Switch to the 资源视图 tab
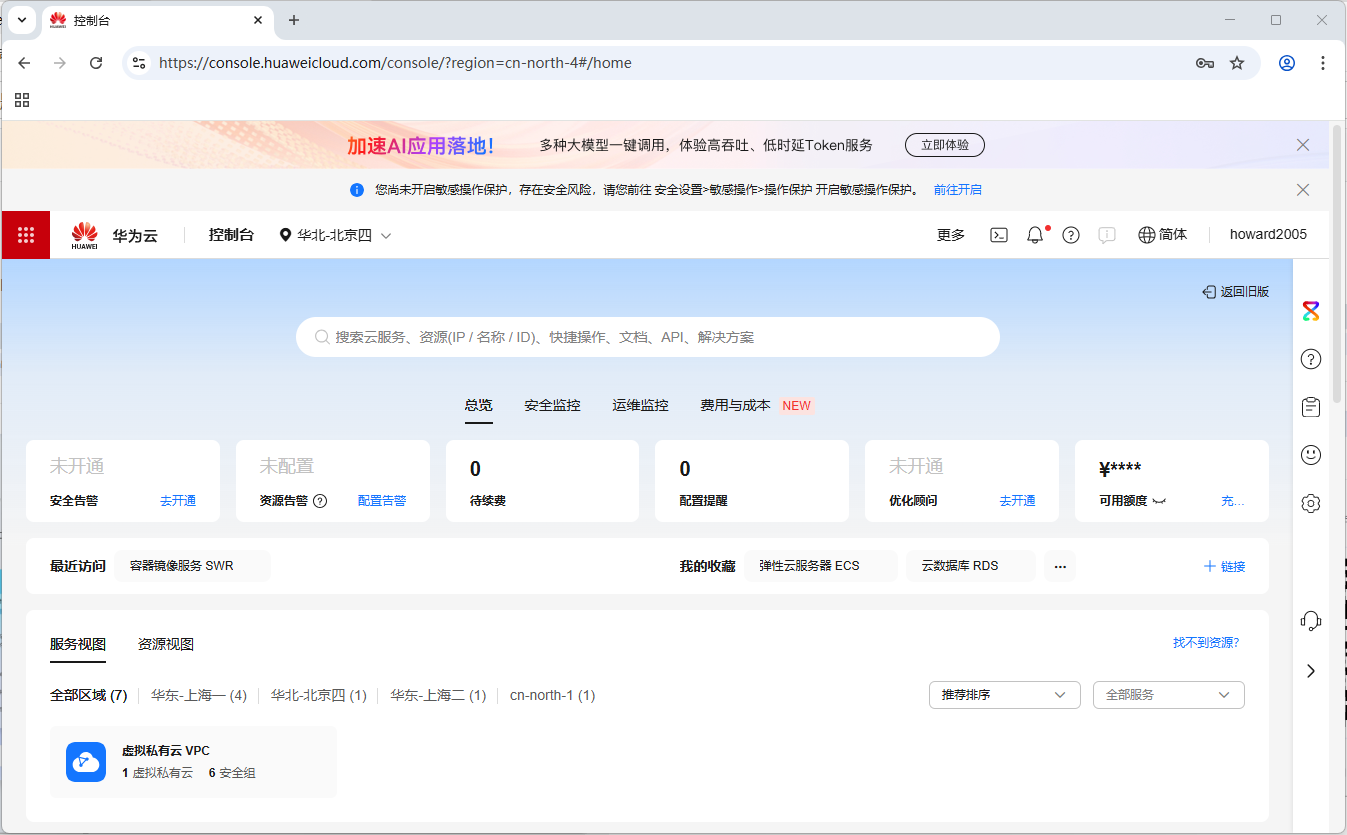 pos(166,644)
